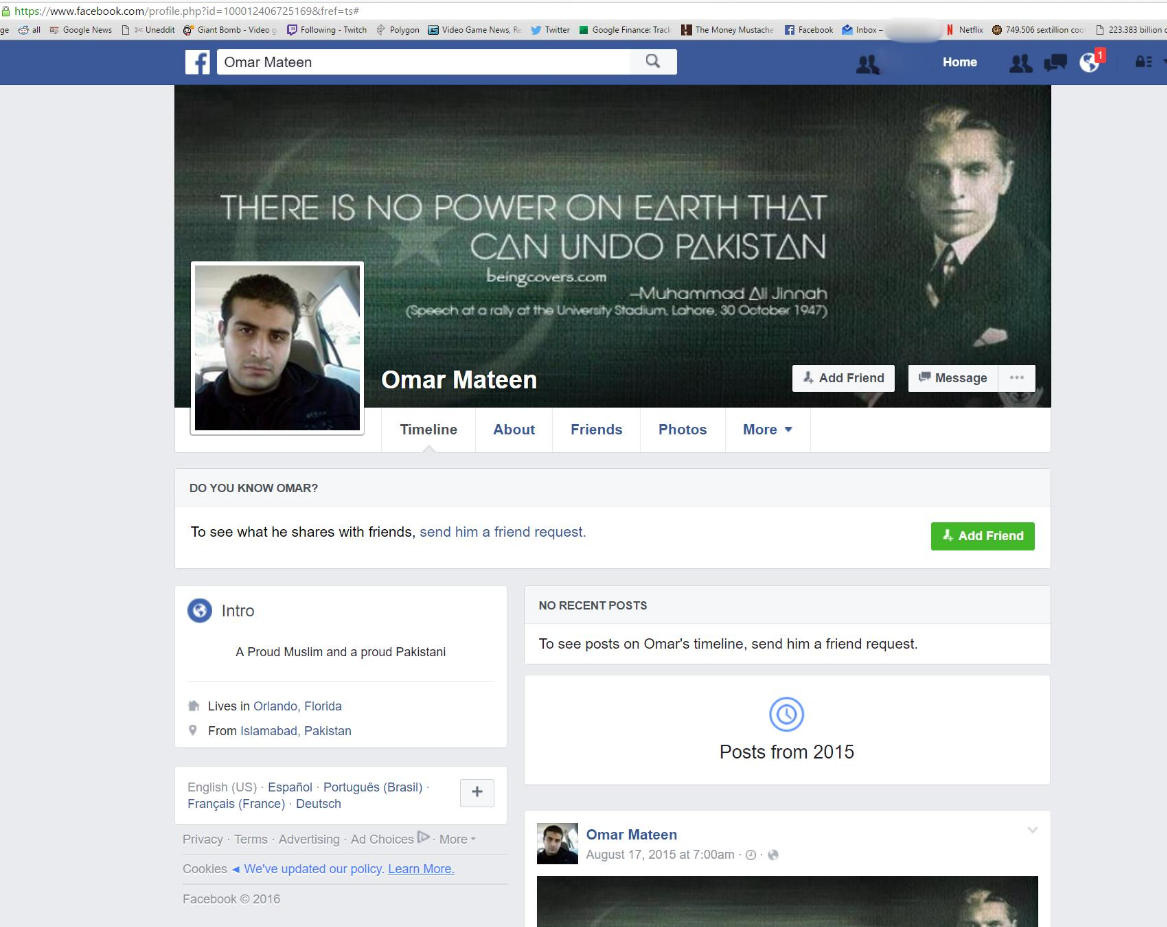Click the small avatar on the post
The image size is (1167, 927).
click(x=557, y=844)
